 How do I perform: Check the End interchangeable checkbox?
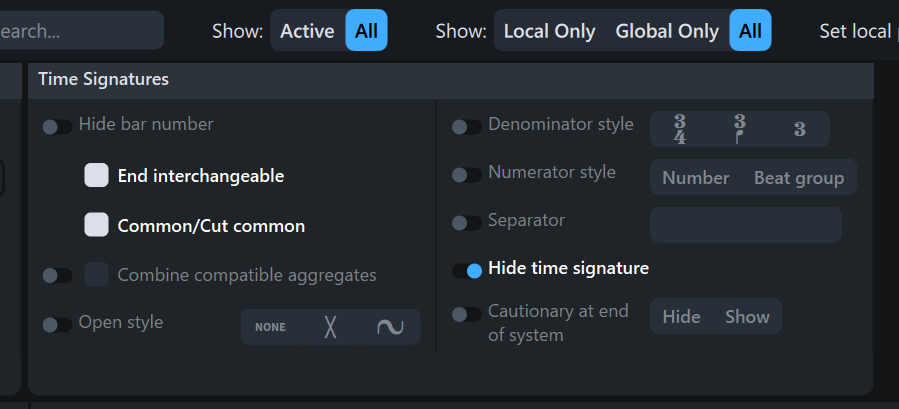pyautogui.click(x=96, y=176)
